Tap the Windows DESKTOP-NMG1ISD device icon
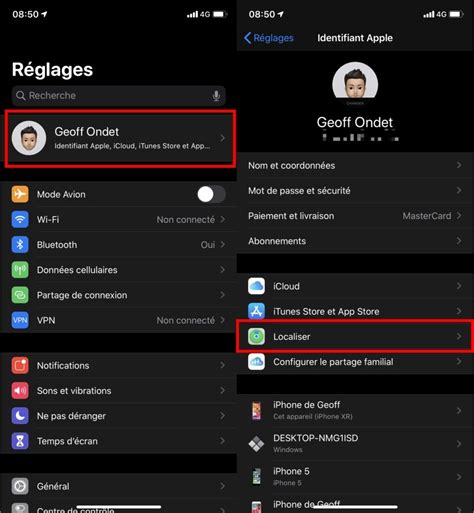Image resolution: width=474 pixels, height=513 pixels. pos(256,444)
